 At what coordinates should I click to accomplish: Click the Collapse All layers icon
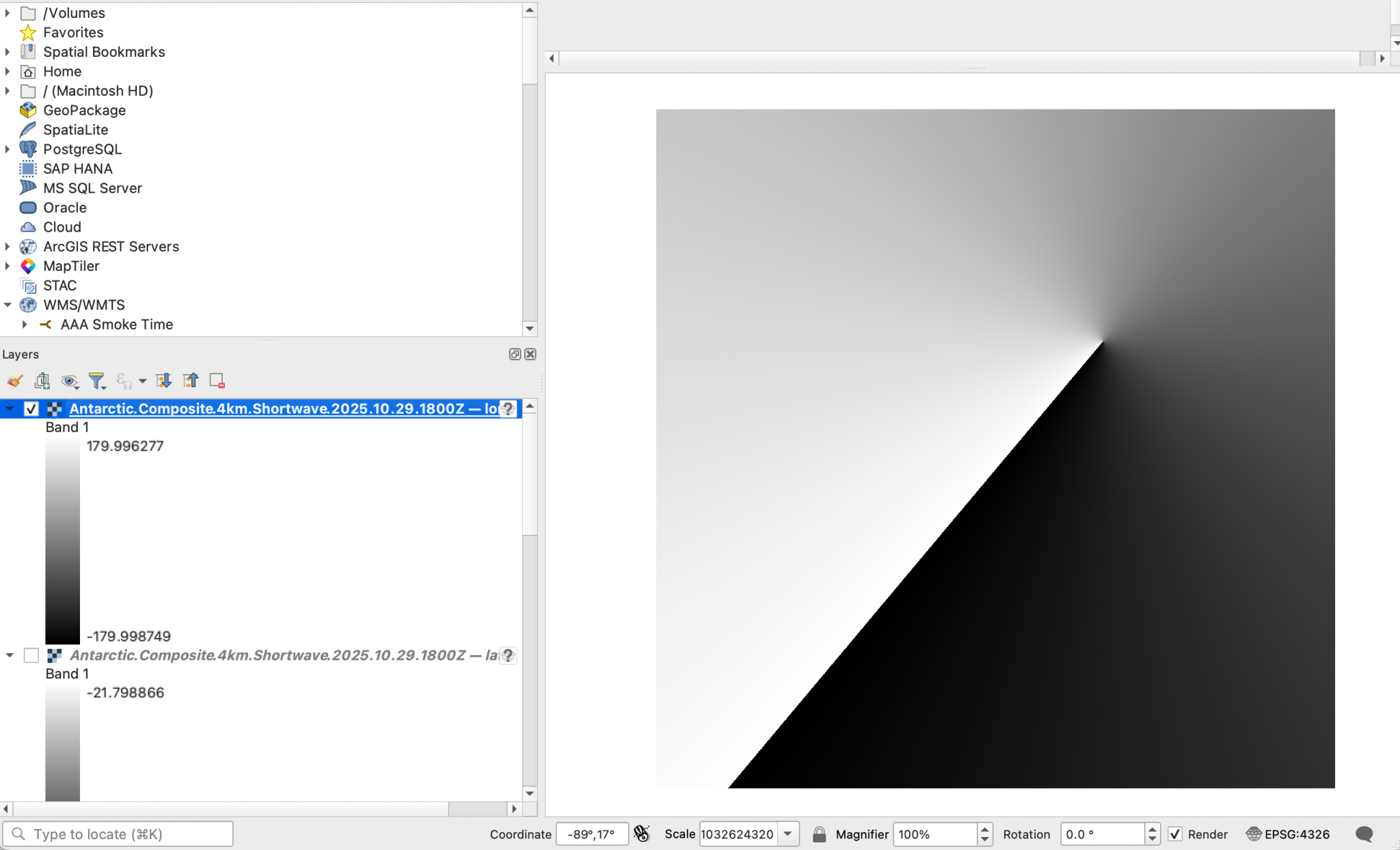click(x=191, y=381)
